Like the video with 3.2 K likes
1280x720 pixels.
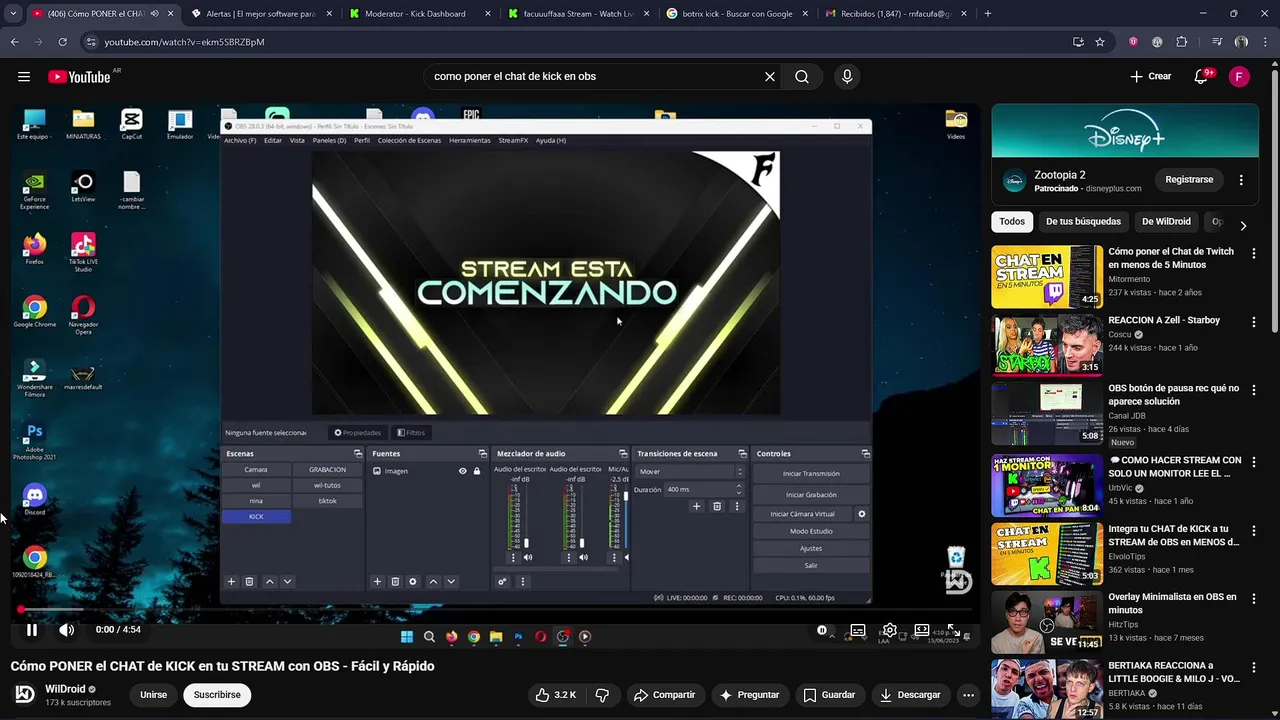click(556, 695)
